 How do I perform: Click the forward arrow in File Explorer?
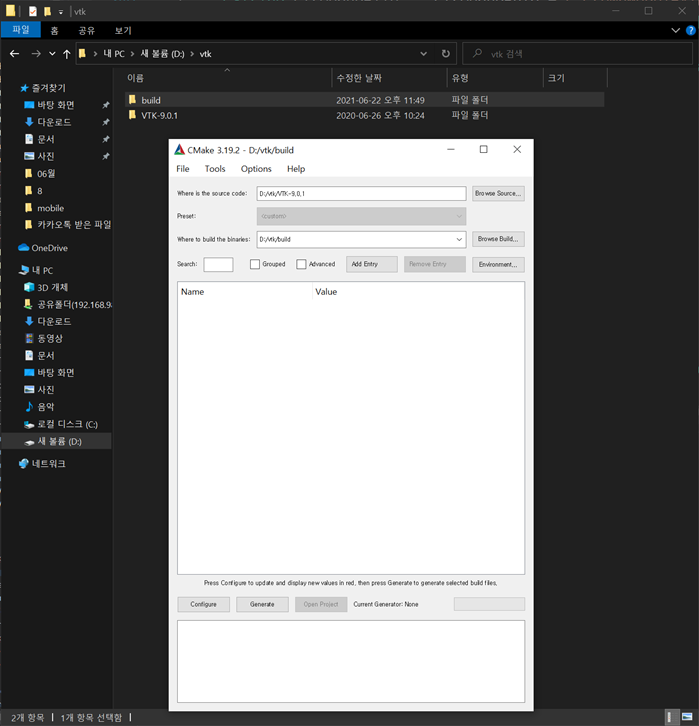tap(36, 54)
